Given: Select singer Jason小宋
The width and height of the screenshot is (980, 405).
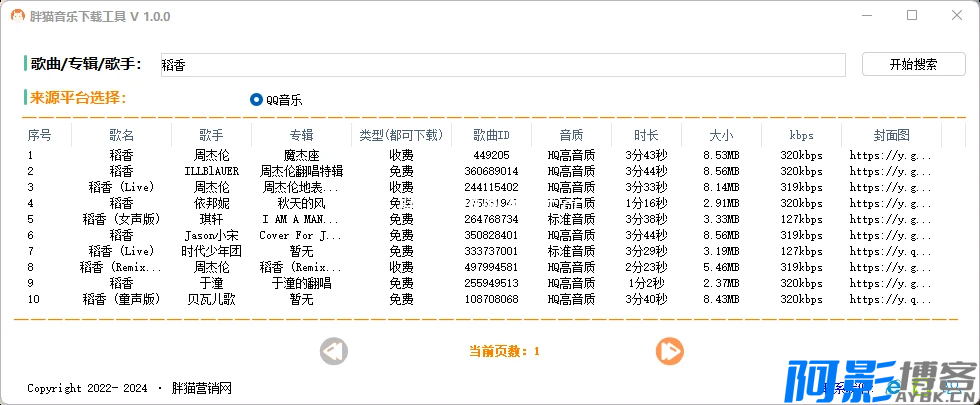Looking at the screenshot, I should pos(211,236).
